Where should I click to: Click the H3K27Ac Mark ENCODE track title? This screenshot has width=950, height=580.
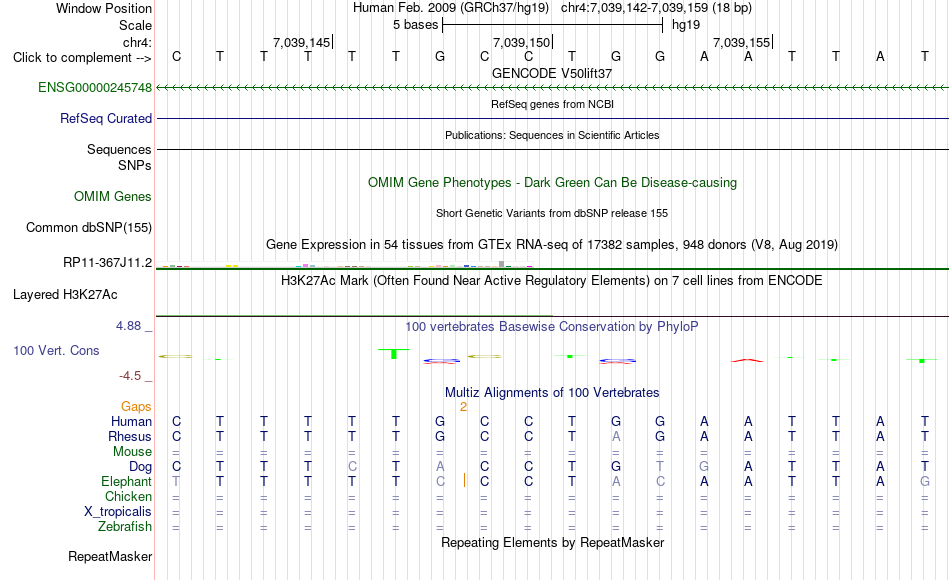coord(552,281)
